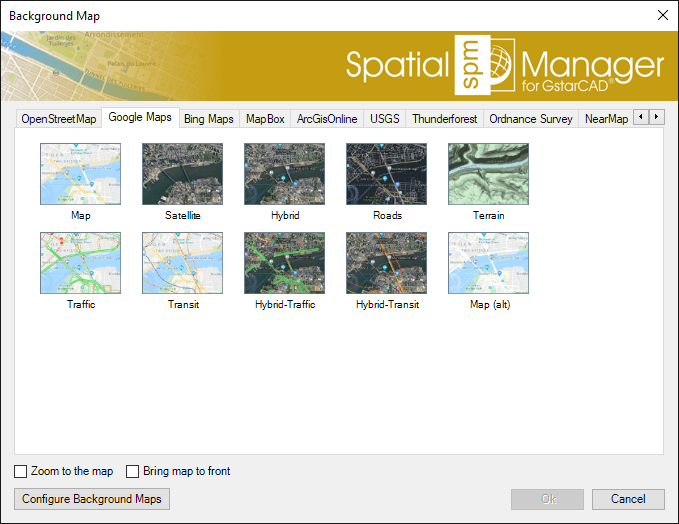This screenshot has width=679, height=524.
Task: Enable Zoom to the map checkbox
Action: 22,471
